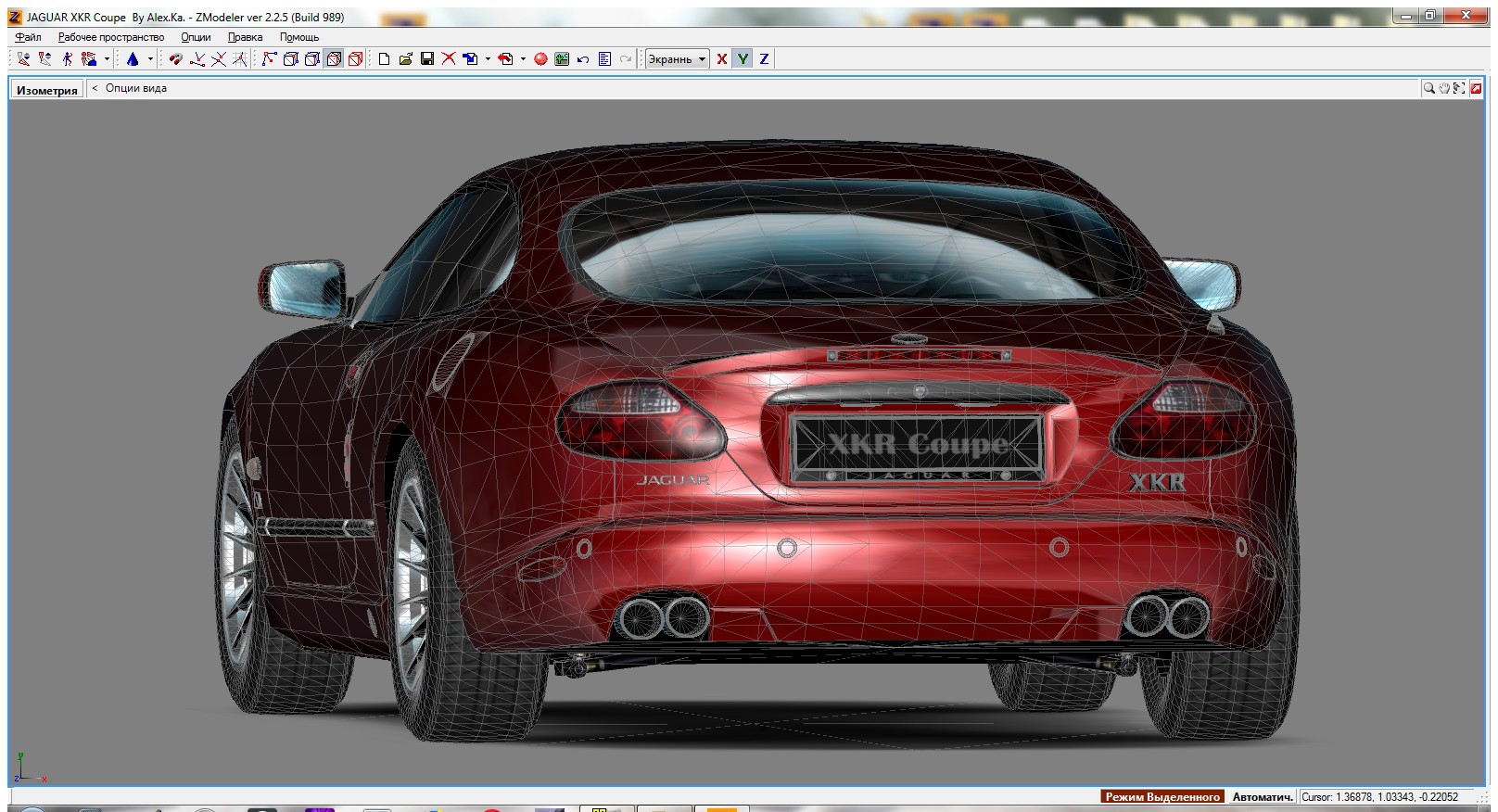The height and width of the screenshot is (812, 1498).
Task: Select the pan hand tool in viewport
Action: click(x=1444, y=88)
